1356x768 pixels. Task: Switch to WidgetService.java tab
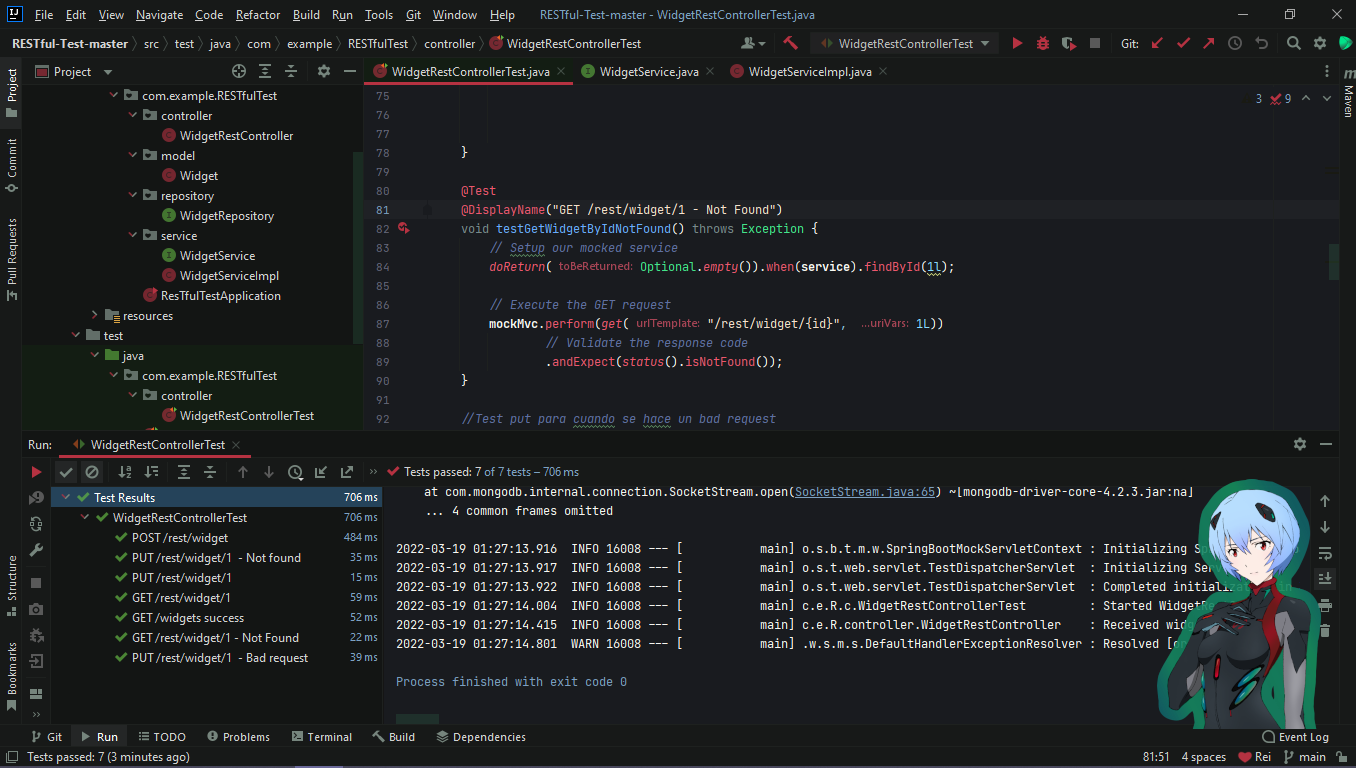click(x=648, y=71)
